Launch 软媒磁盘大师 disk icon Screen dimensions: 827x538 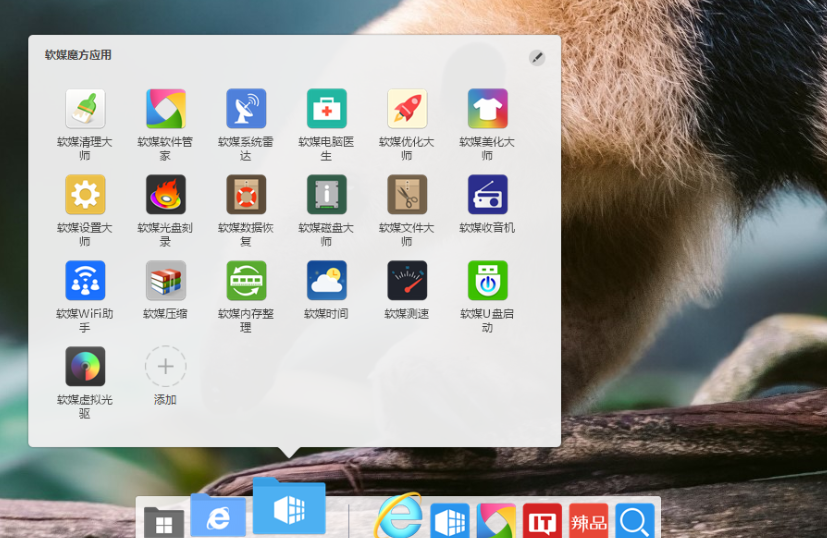point(326,195)
